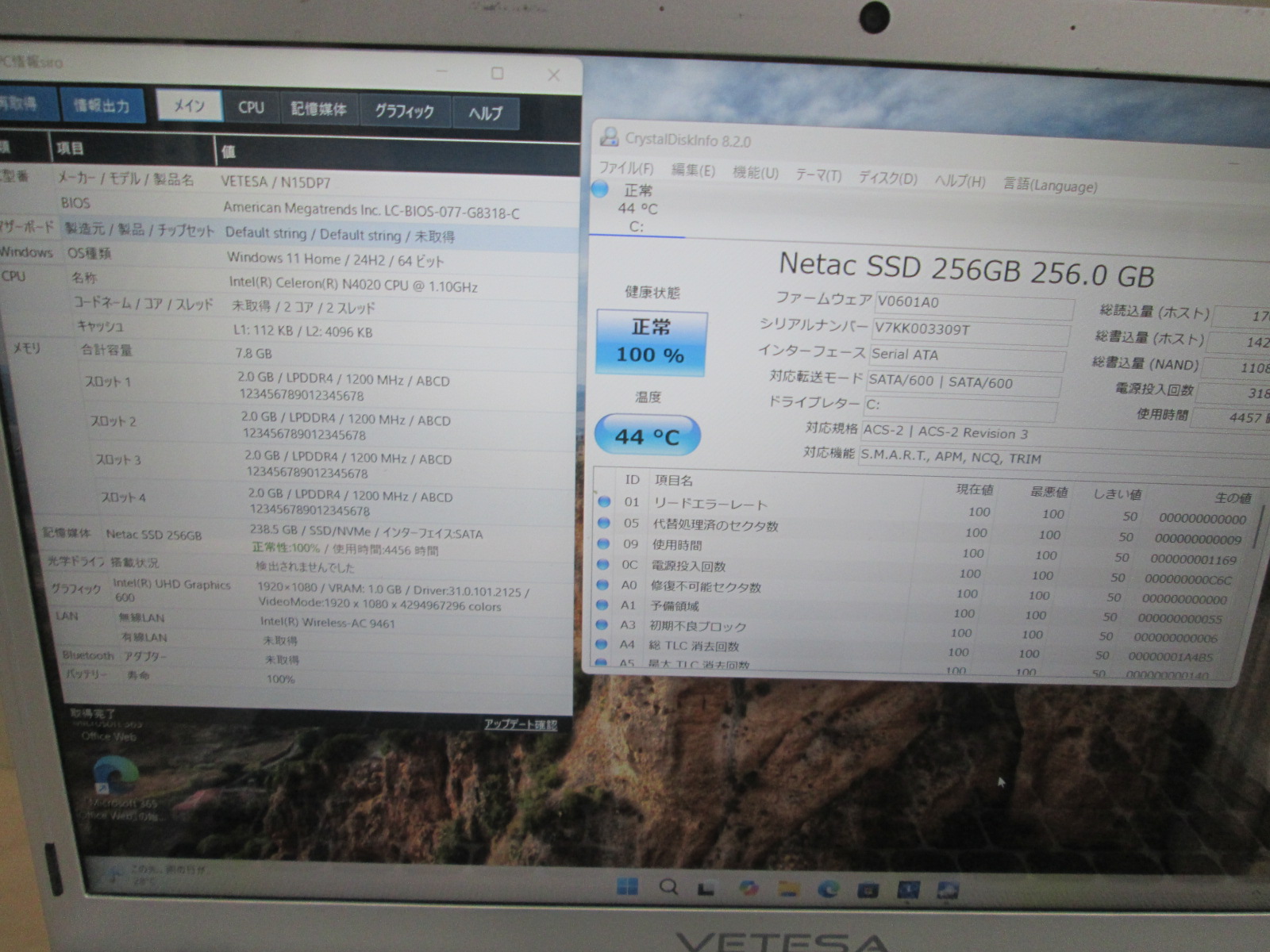1270x952 pixels.
Task: Click the しきい値 column header
Action: pos(1118,494)
